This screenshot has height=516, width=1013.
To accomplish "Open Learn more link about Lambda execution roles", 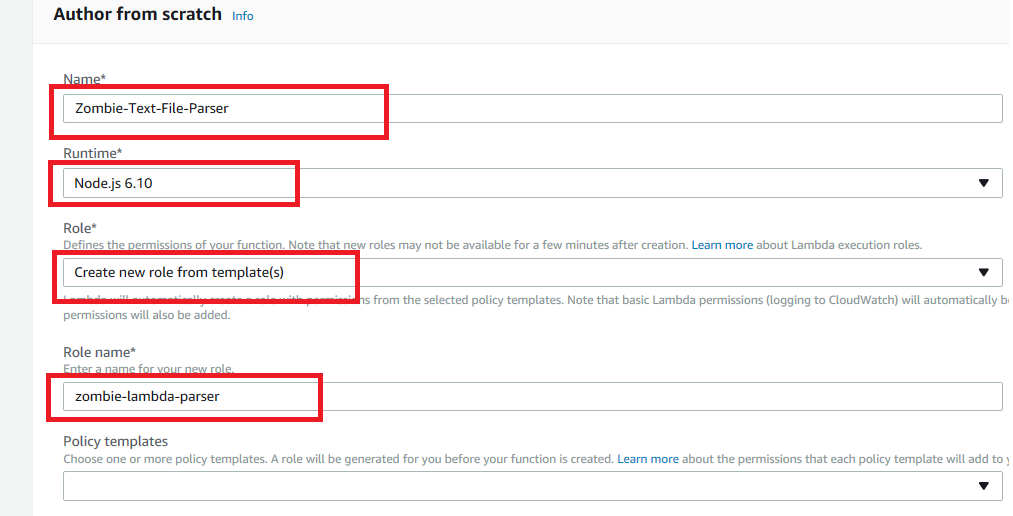I will pos(722,245).
